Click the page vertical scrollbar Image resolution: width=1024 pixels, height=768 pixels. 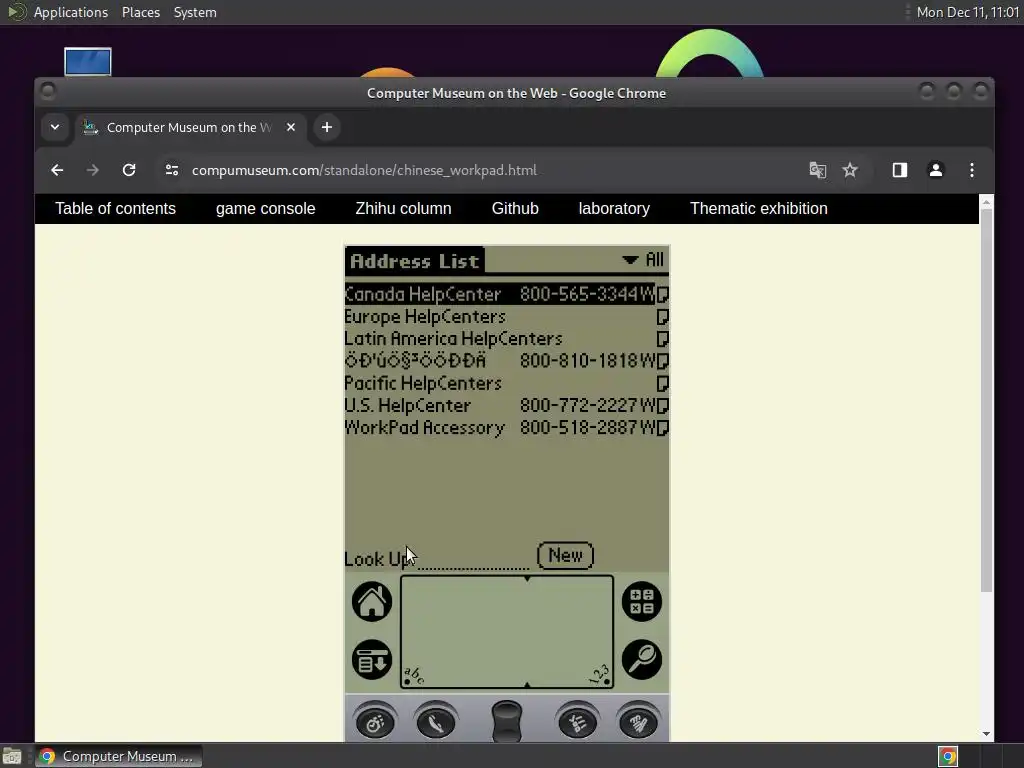point(986,401)
